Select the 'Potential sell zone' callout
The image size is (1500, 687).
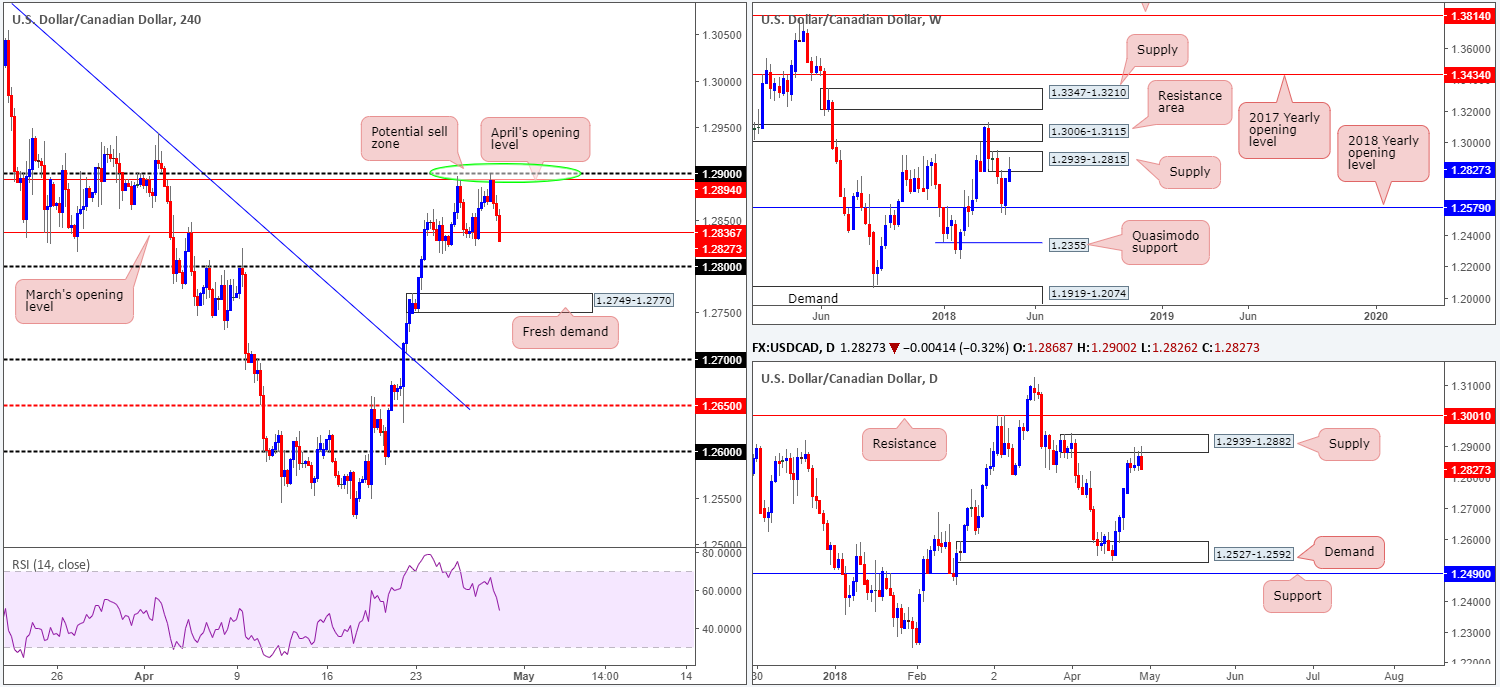410,138
